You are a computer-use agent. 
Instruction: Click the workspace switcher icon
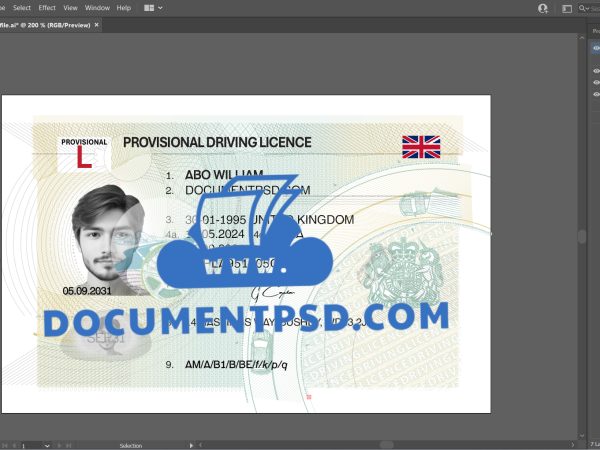pos(567,9)
